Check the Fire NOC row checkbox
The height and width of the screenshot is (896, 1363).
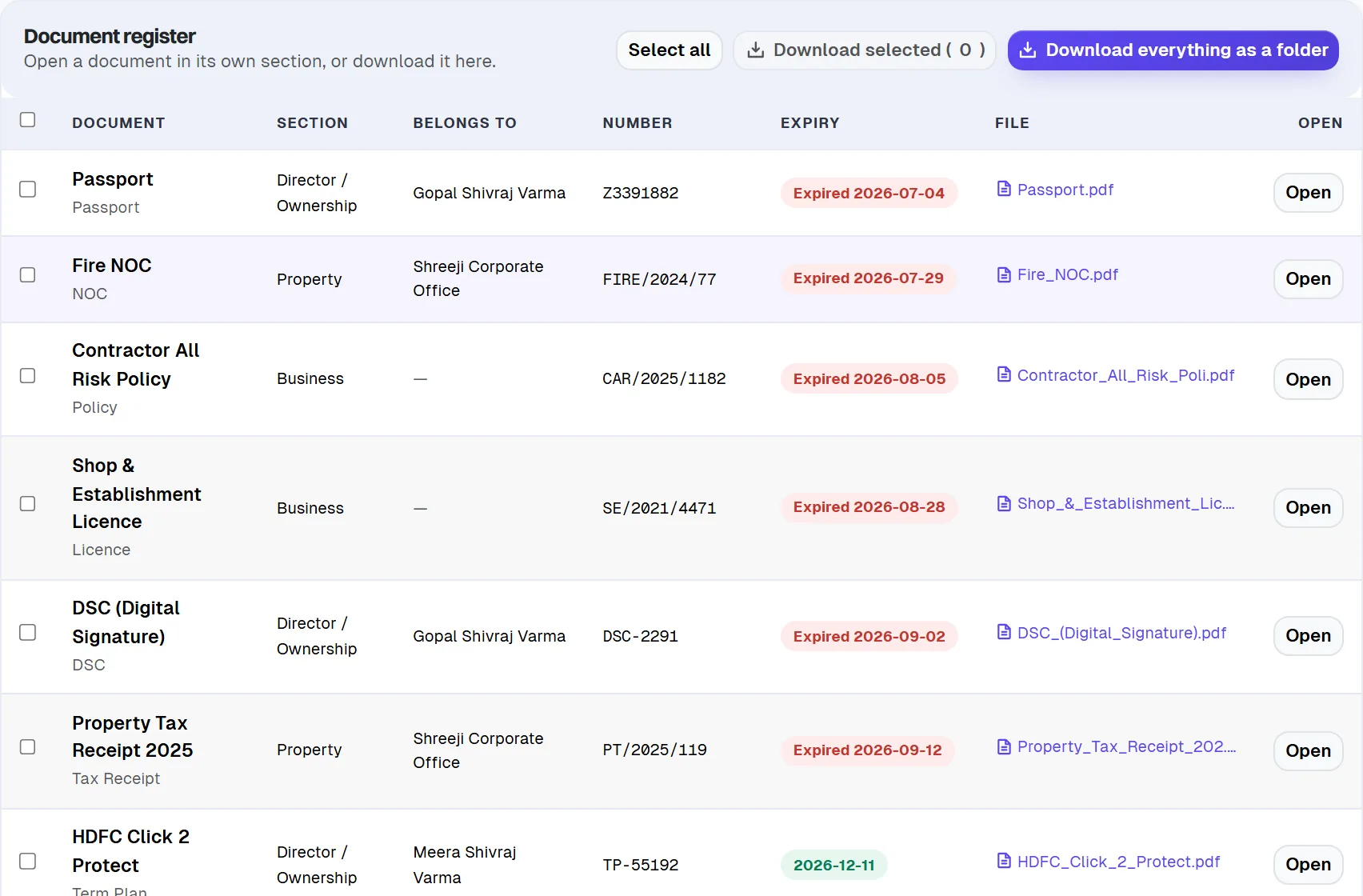pyautogui.click(x=28, y=275)
